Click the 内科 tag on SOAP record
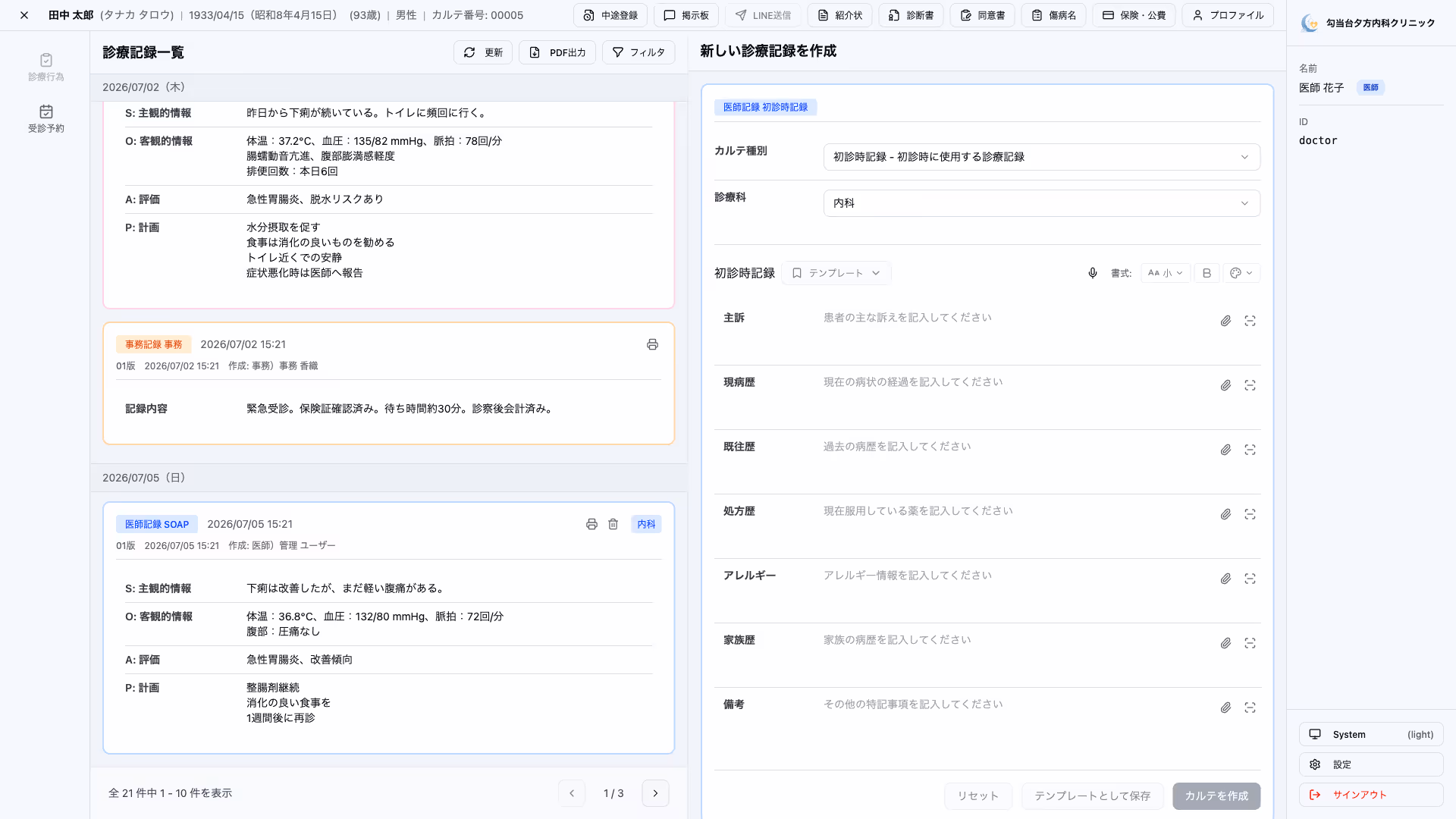The height and width of the screenshot is (819, 1456). [x=646, y=524]
